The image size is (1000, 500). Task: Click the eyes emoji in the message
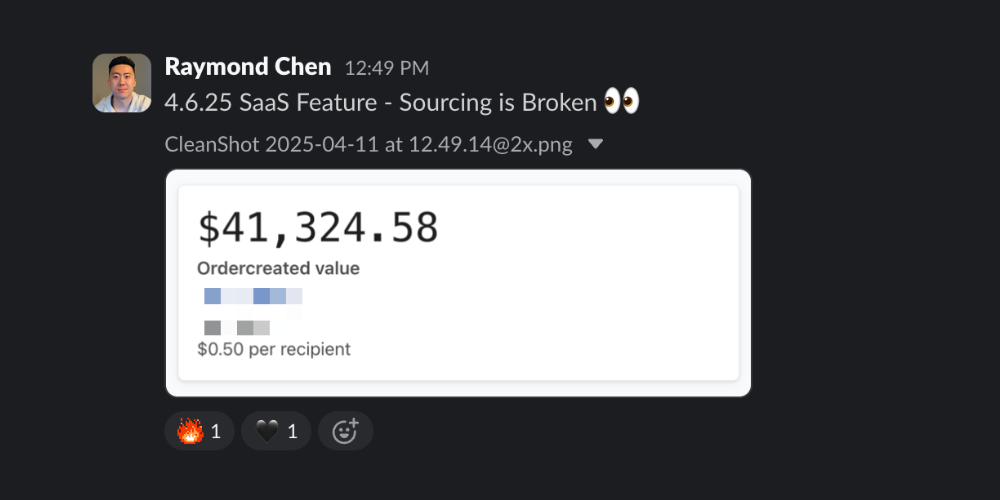pyautogui.click(x=621, y=102)
